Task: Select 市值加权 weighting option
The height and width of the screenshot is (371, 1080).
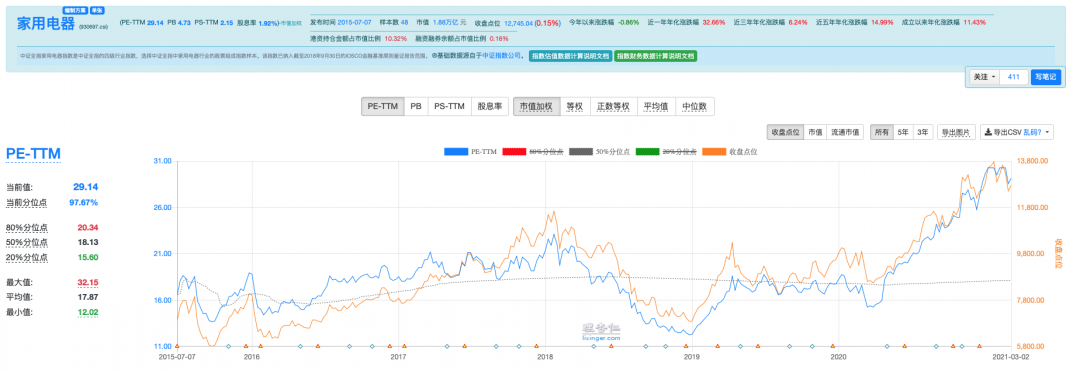Action: click(536, 107)
